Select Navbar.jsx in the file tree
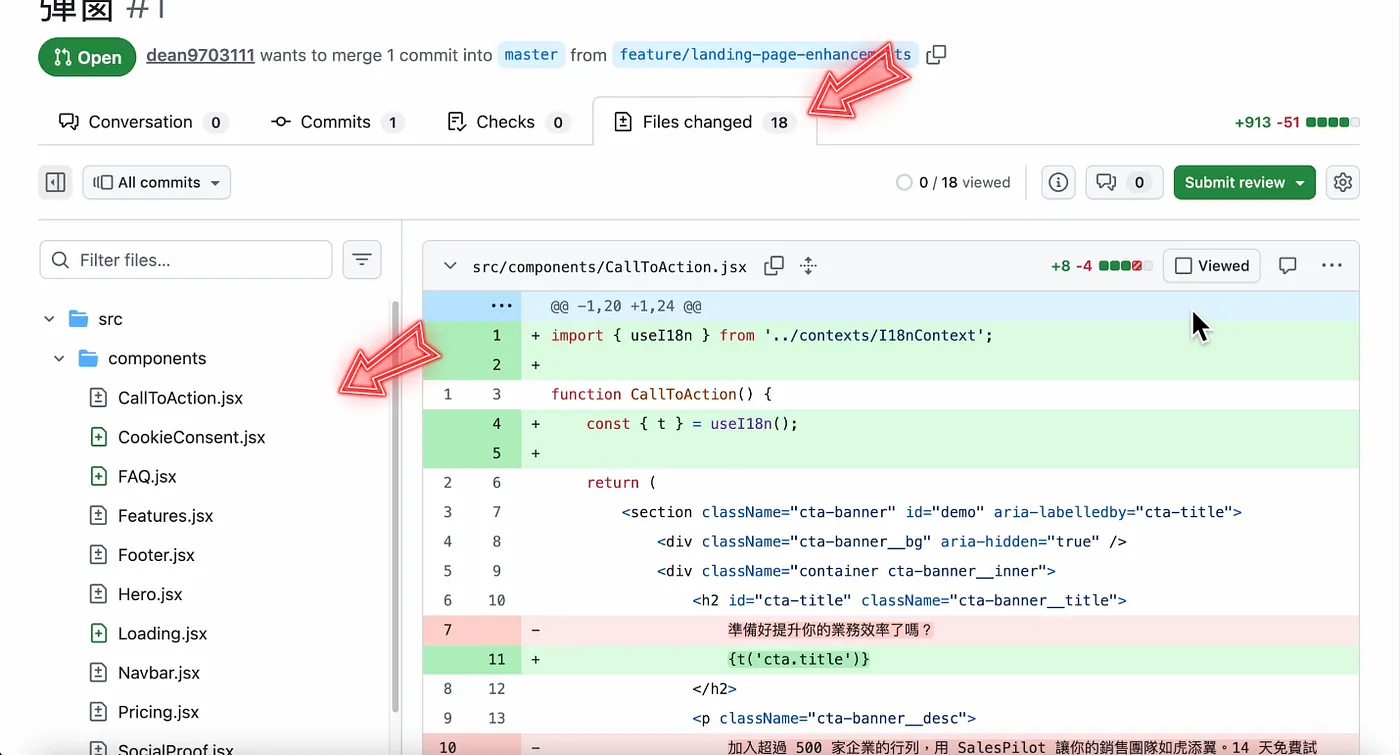The image size is (1400, 755). point(158,673)
